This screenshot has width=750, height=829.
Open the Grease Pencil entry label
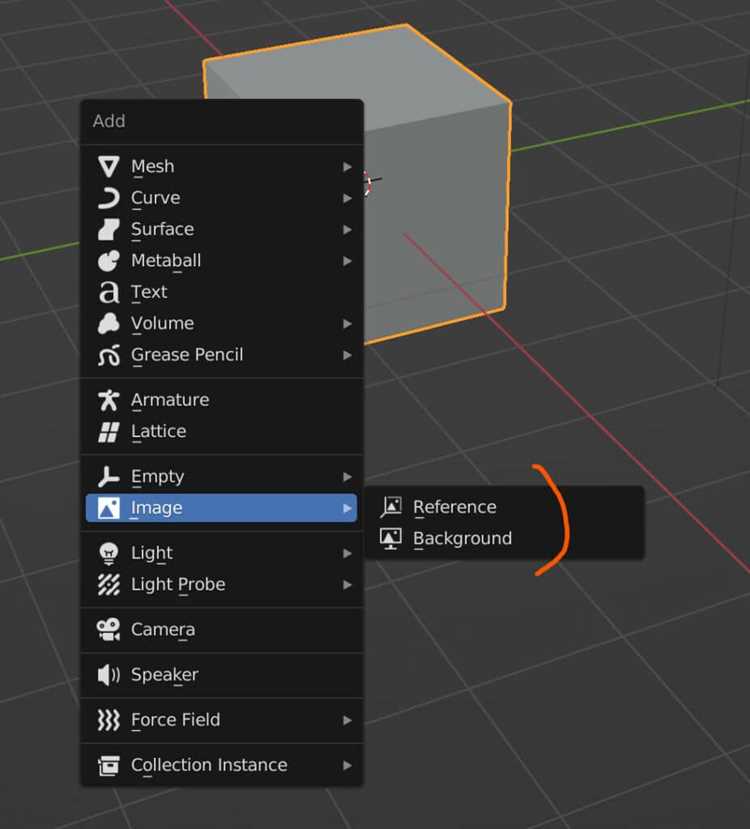coord(187,355)
